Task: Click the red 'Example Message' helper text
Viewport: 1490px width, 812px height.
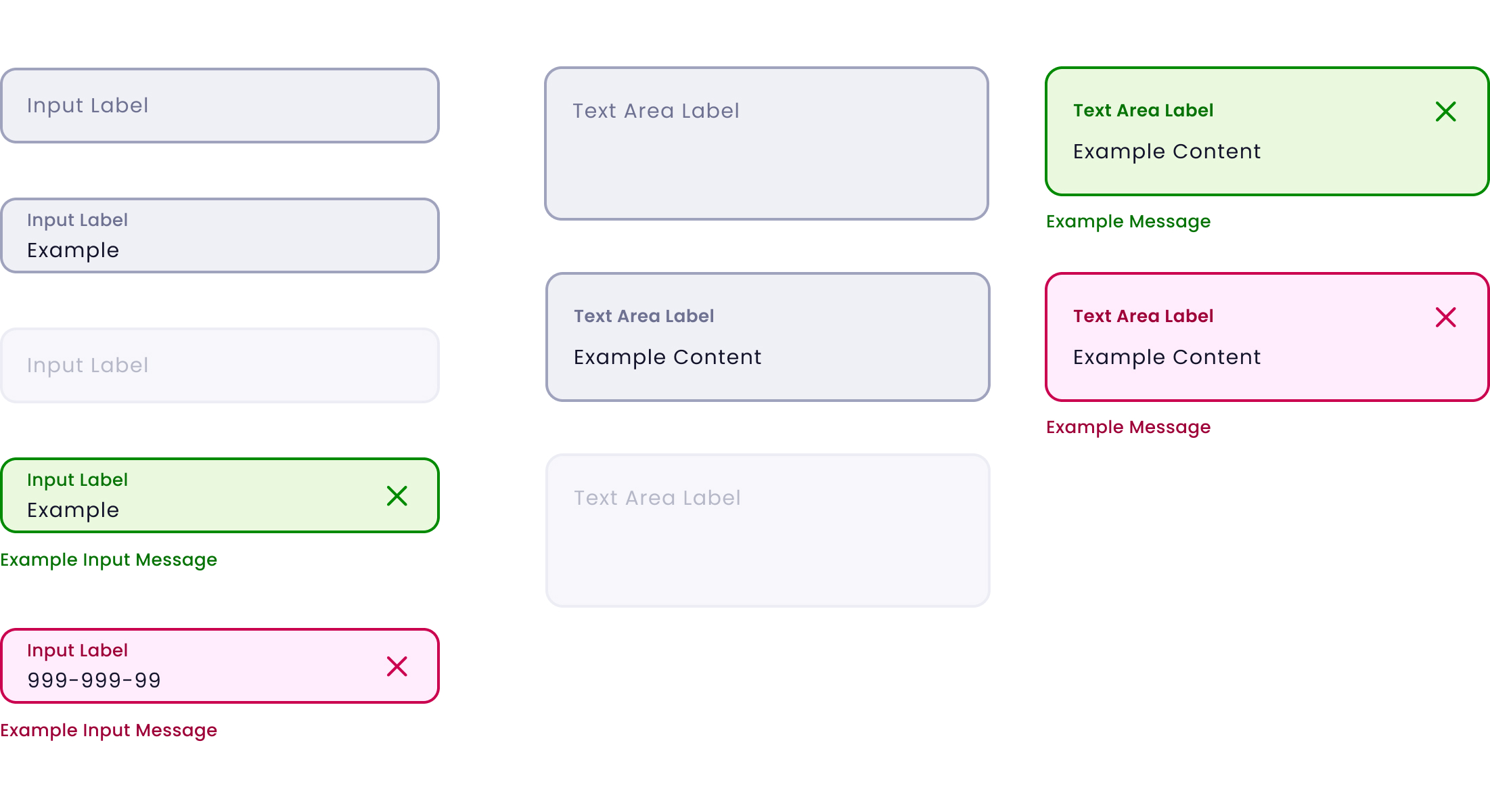Action: tap(1128, 428)
